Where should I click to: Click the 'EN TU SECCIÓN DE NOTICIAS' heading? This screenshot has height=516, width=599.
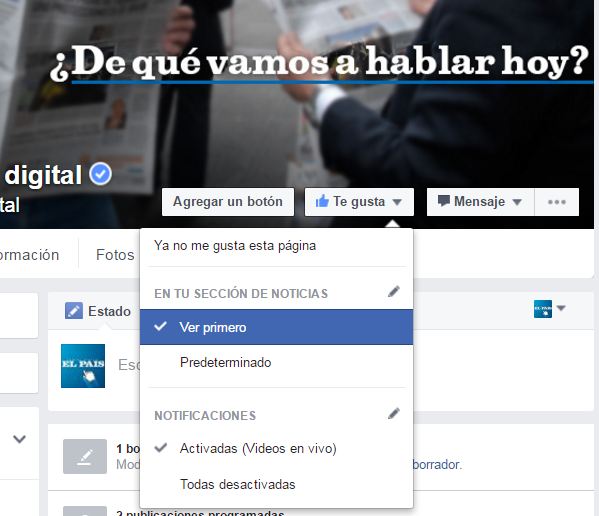[x=241, y=293]
